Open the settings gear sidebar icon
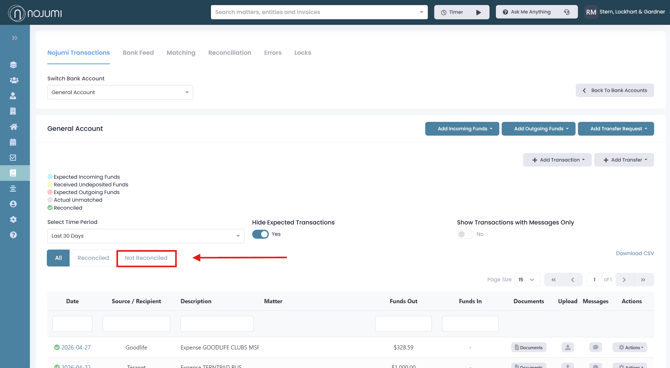Viewport: 670px width, 368px height. tap(13, 219)
